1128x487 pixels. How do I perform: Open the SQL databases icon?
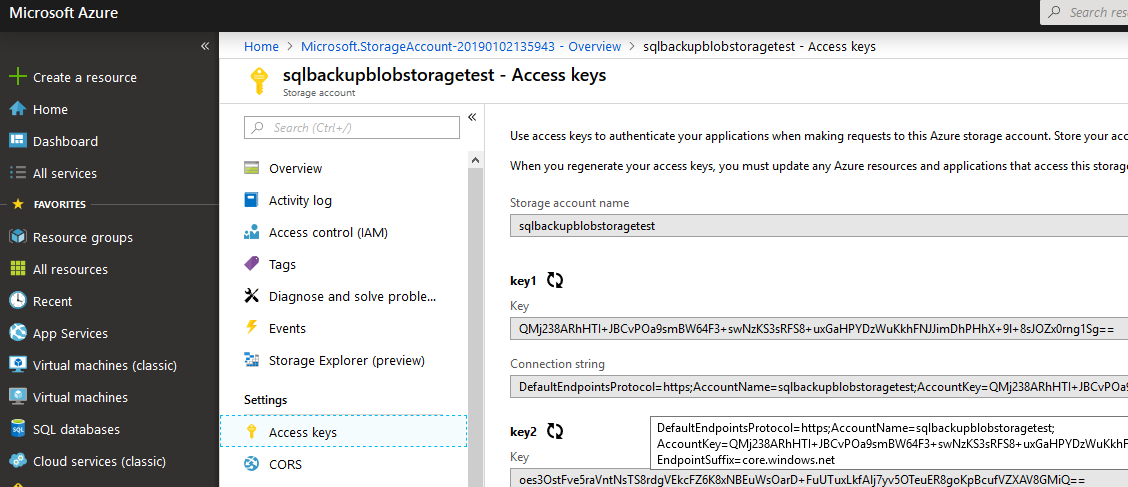(17, 429)
